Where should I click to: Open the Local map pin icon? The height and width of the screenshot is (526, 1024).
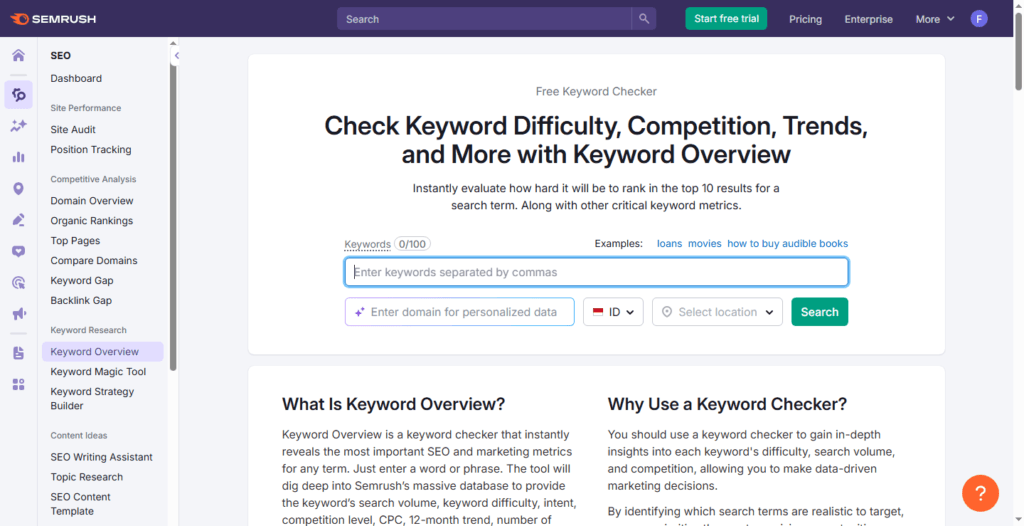[x=18, y=189]
